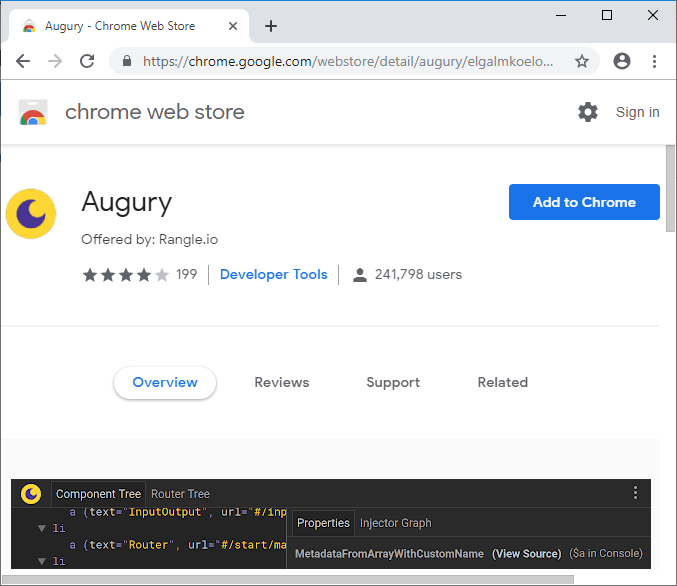
Task: Open the Support tab
Action: coord(393,383)
